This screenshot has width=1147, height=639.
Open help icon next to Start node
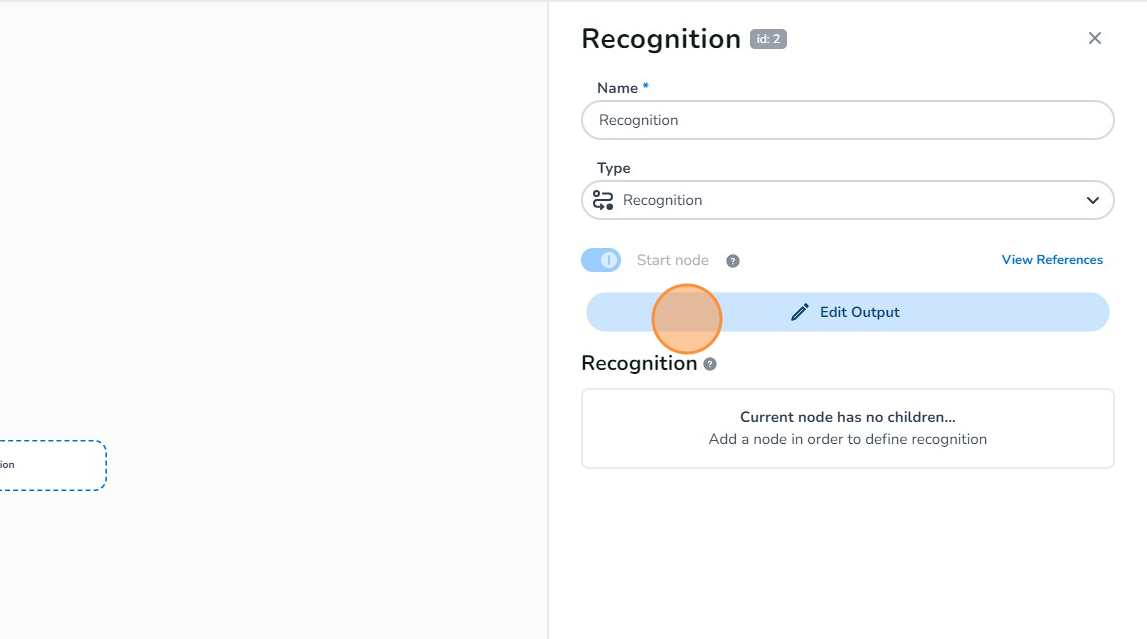tap(732, 261)
